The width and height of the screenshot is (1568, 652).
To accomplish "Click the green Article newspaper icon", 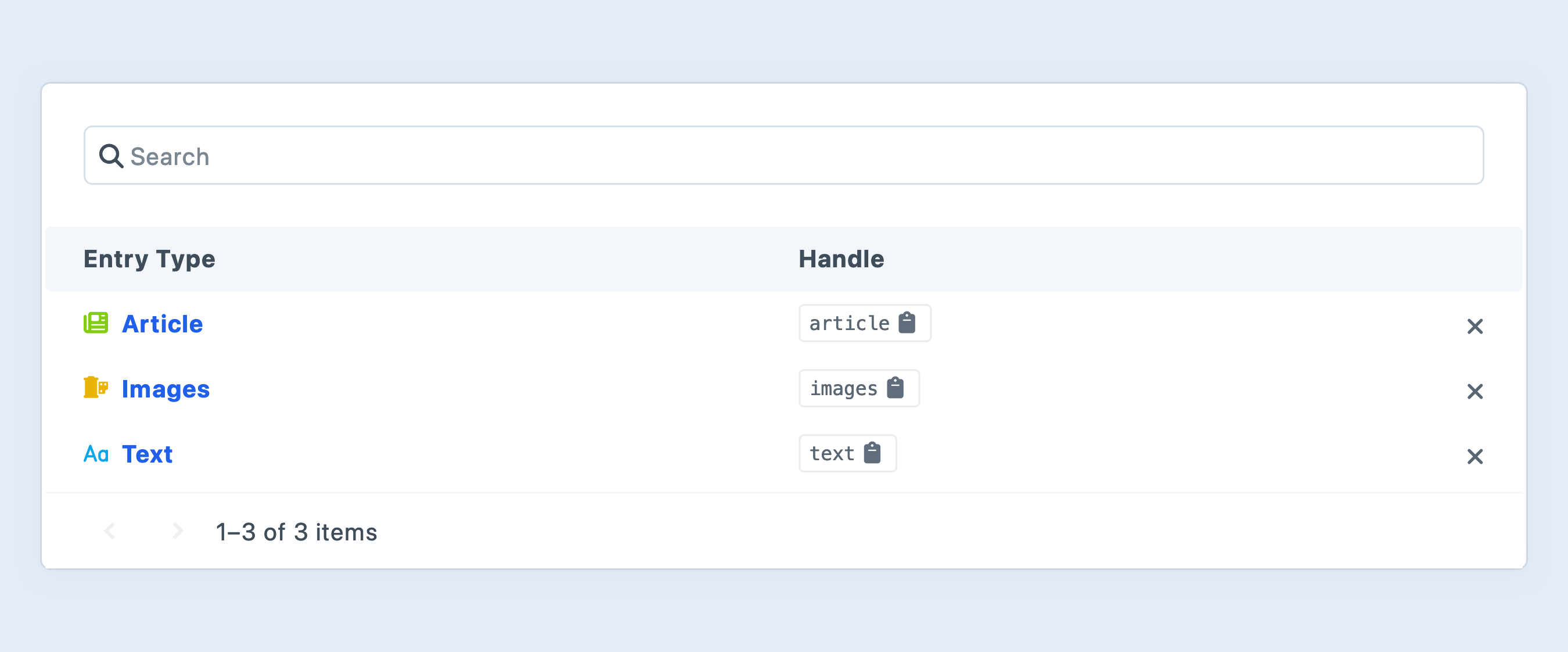I will [x=97, y=324].
